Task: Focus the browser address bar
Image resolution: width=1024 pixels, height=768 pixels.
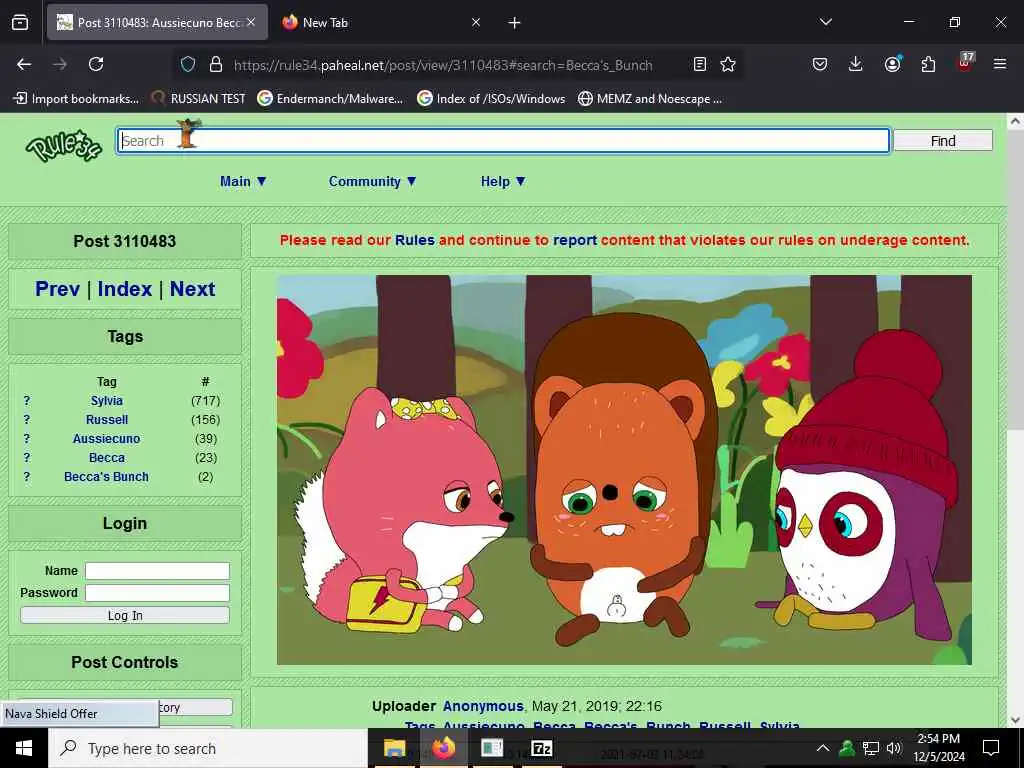Action: 443,65
